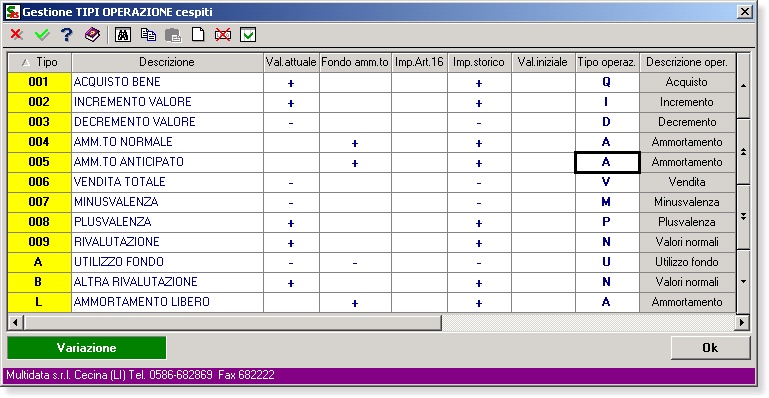Open help via blue question mark icon
Viewport: 769px width, 398px height.
point(67,35)
